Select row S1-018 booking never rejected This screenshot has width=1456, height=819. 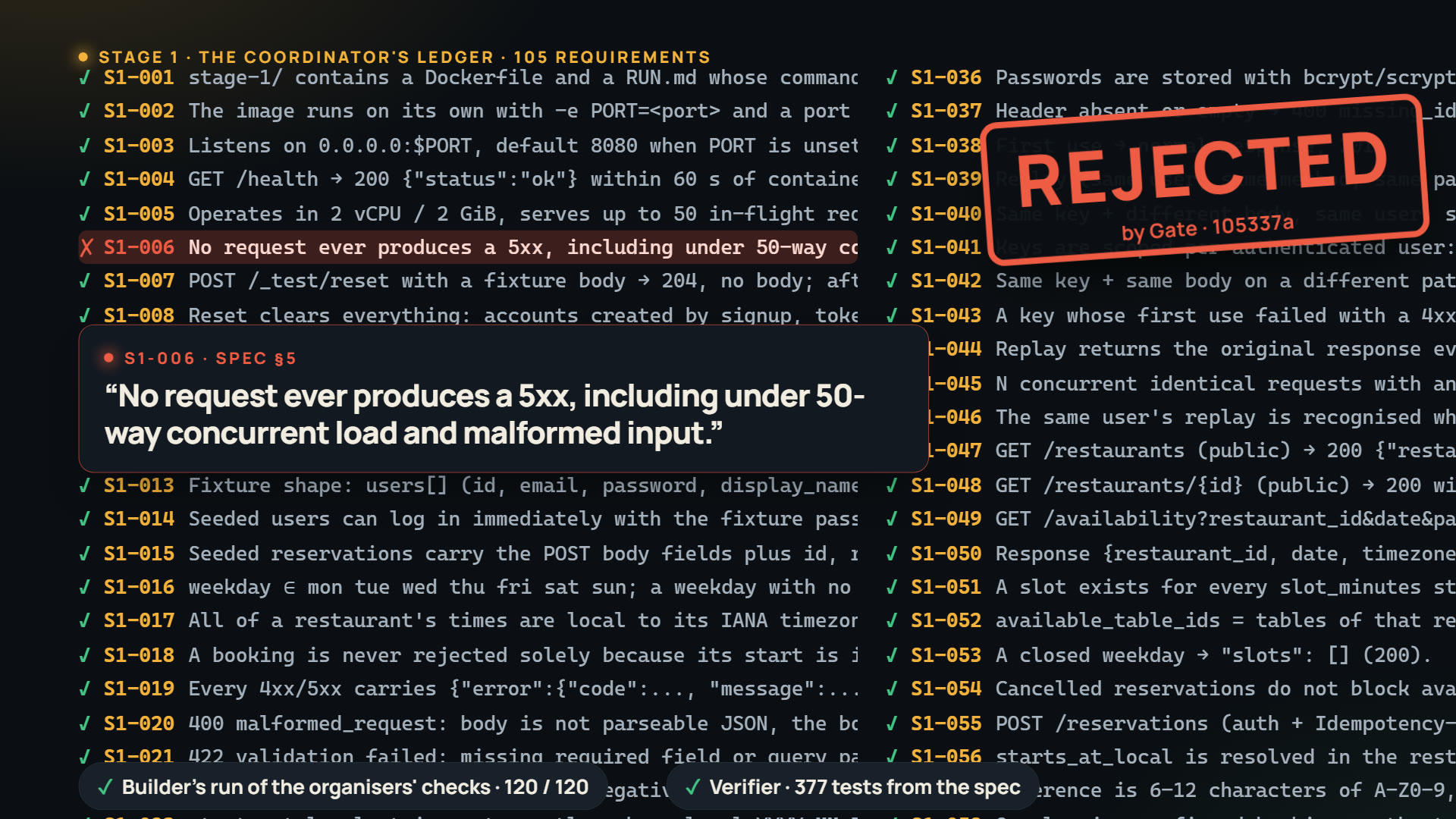coord(468,655)
